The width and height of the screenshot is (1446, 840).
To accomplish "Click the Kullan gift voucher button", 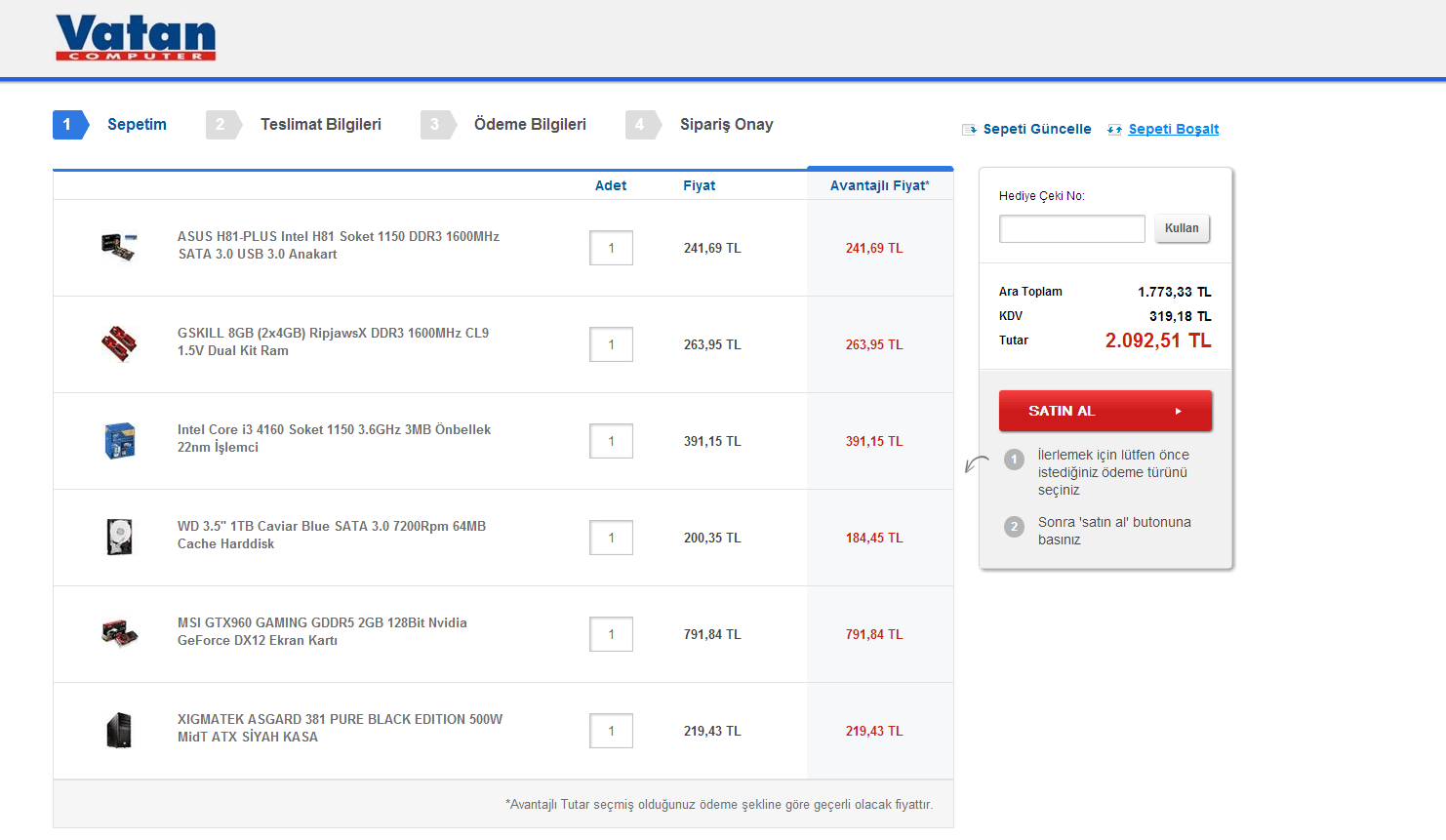I will (1182, 228).
